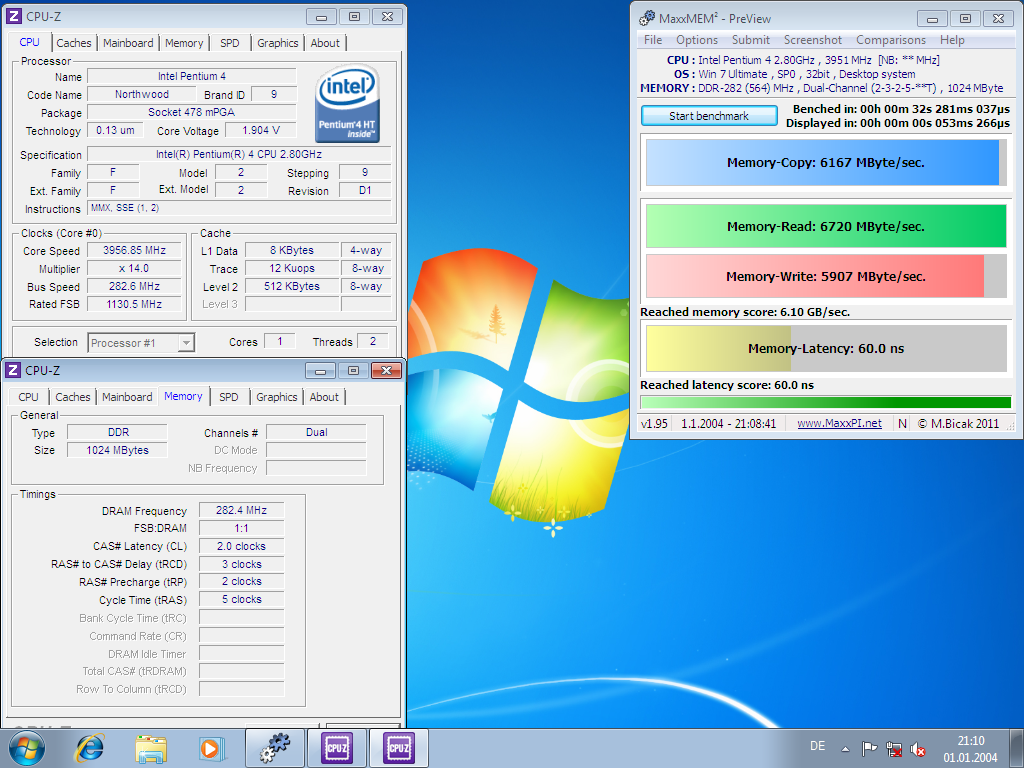Open Windows Media Player from taskbar

[212, 748]
